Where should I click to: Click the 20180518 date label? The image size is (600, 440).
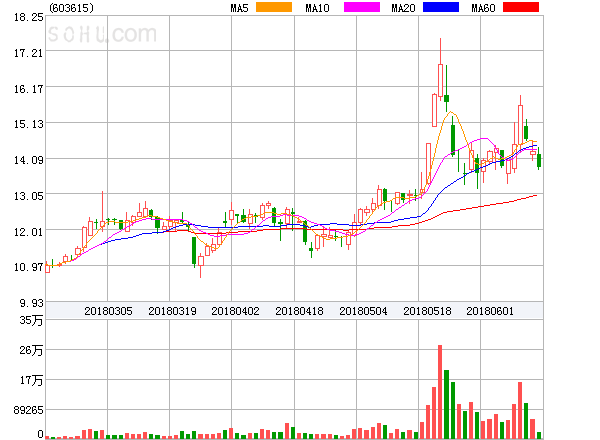coord(427,311)
